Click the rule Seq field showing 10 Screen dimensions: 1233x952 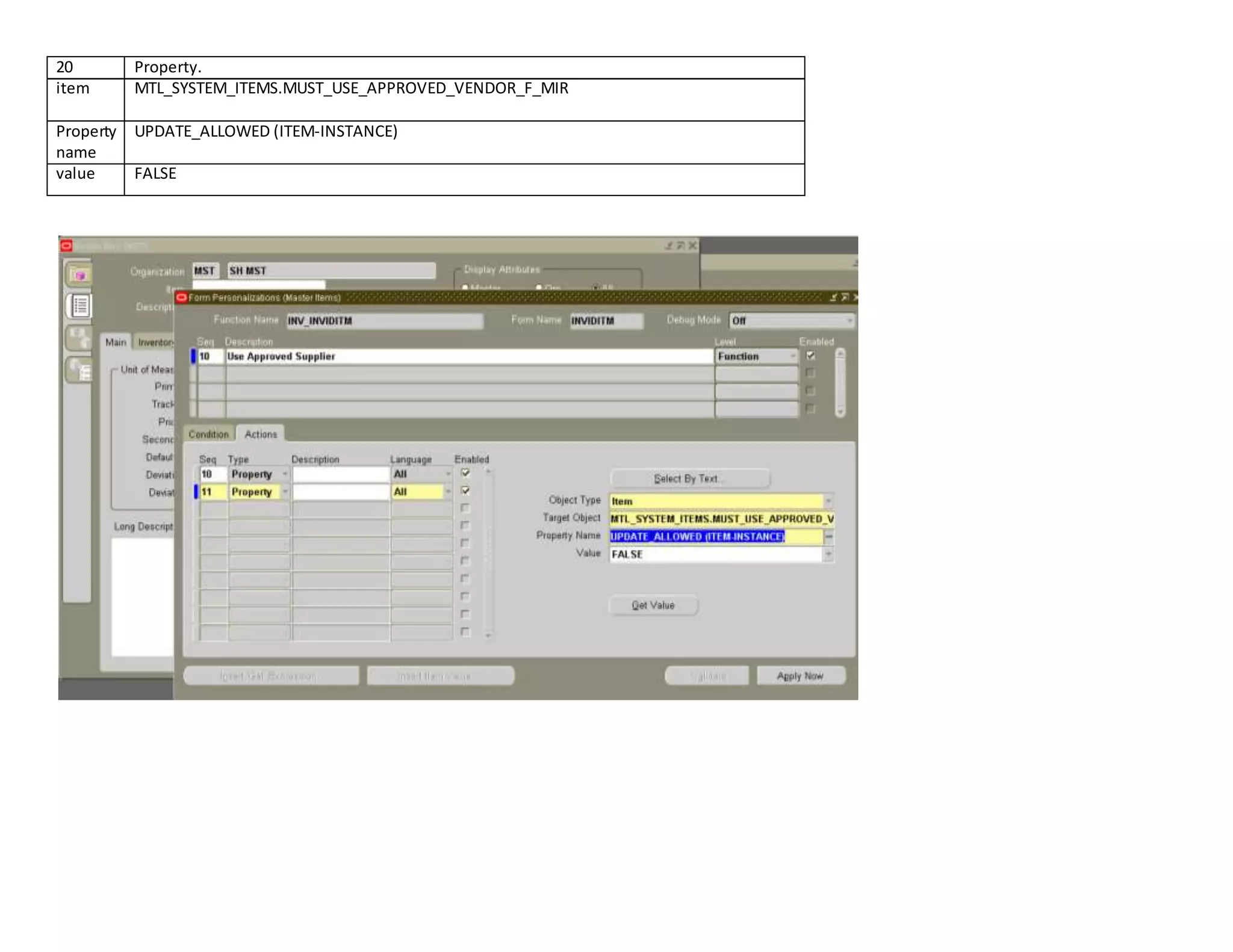[211, 356]
